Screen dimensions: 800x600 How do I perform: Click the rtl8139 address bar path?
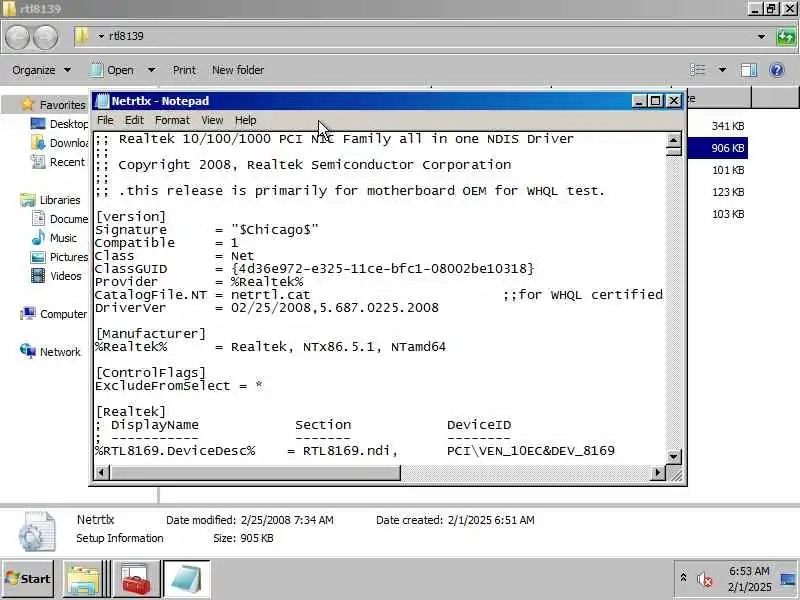coord(126,36)
